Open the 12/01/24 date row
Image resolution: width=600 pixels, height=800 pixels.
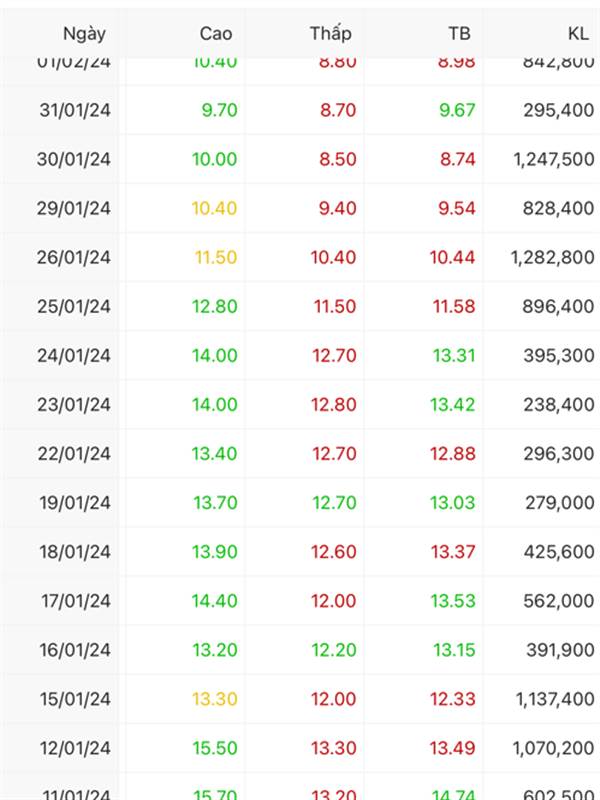300,748
